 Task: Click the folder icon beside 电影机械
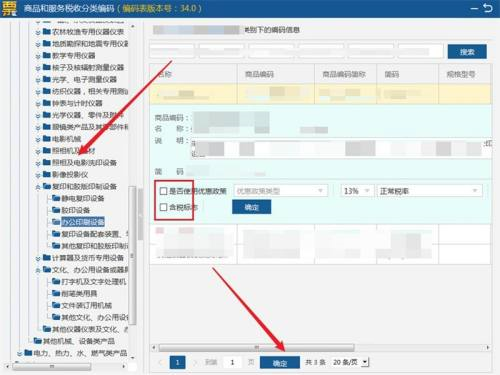(x=47, y=139)
